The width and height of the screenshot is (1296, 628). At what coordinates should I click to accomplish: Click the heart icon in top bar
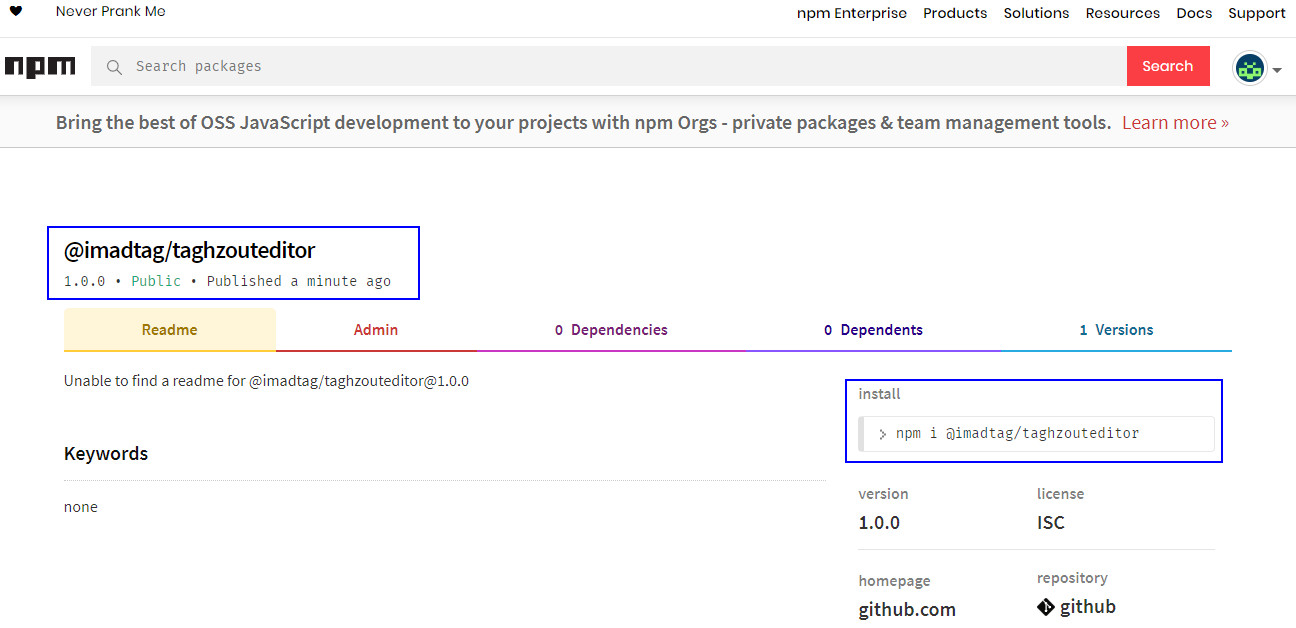tap(16, 12)
